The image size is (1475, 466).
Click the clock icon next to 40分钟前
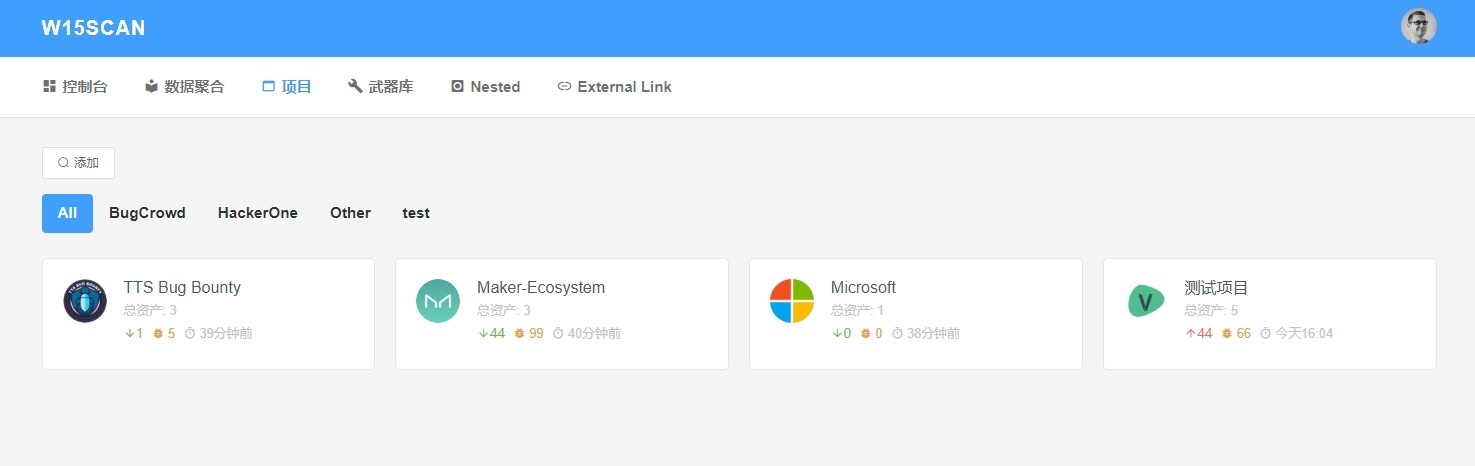click(558, 334)
